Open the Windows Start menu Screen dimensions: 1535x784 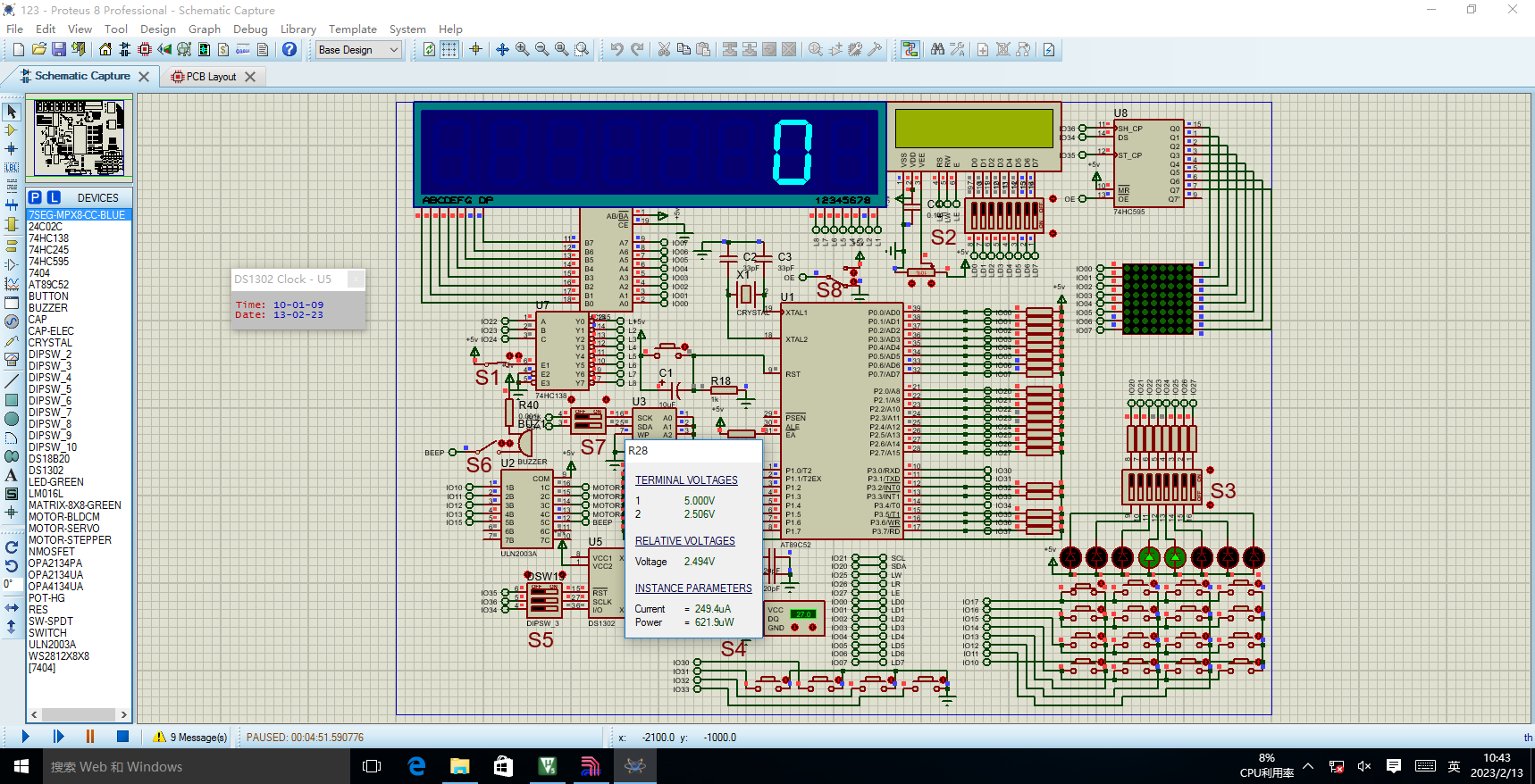pos(21,766)
